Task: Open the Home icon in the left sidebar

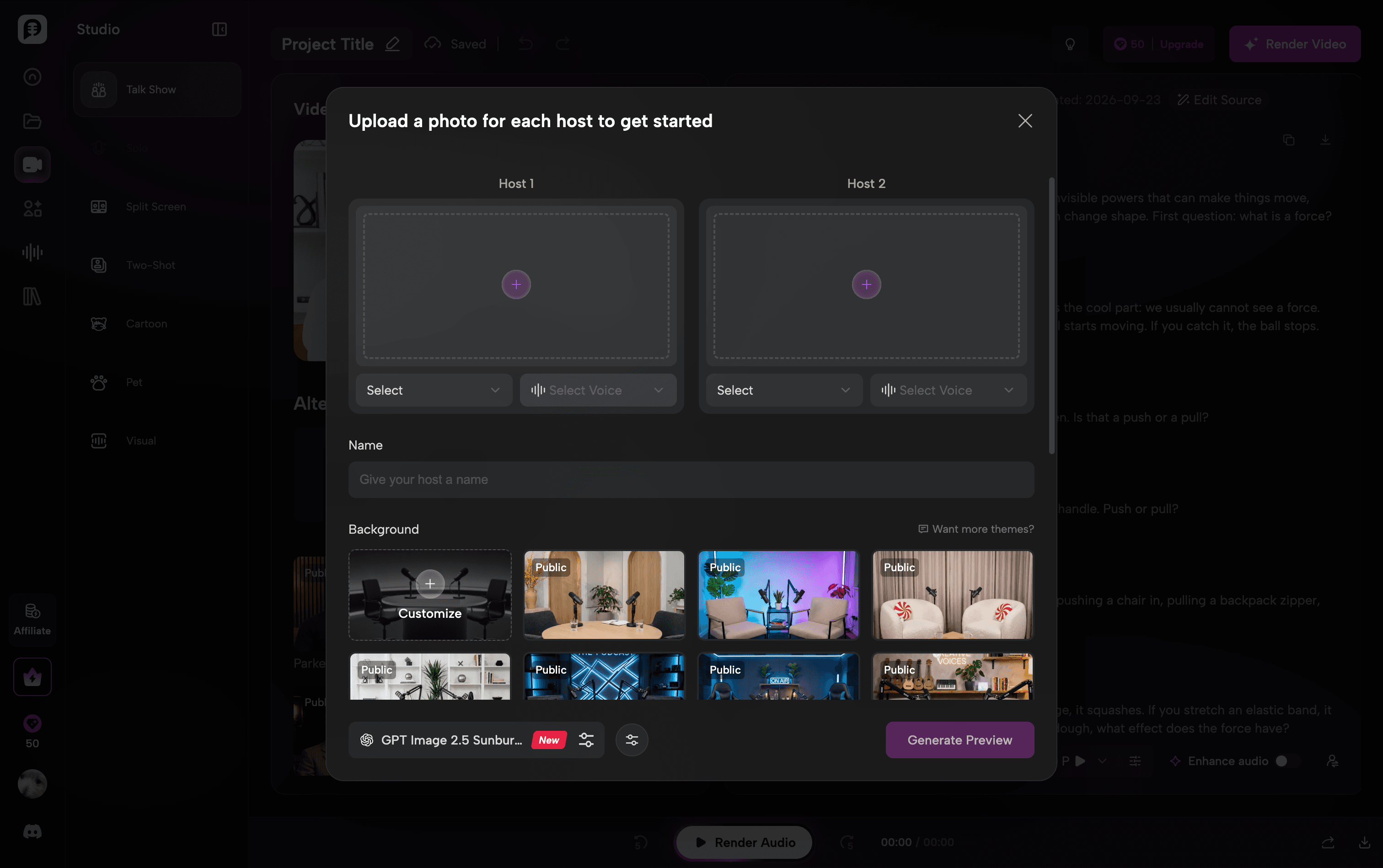Action: 32,77
